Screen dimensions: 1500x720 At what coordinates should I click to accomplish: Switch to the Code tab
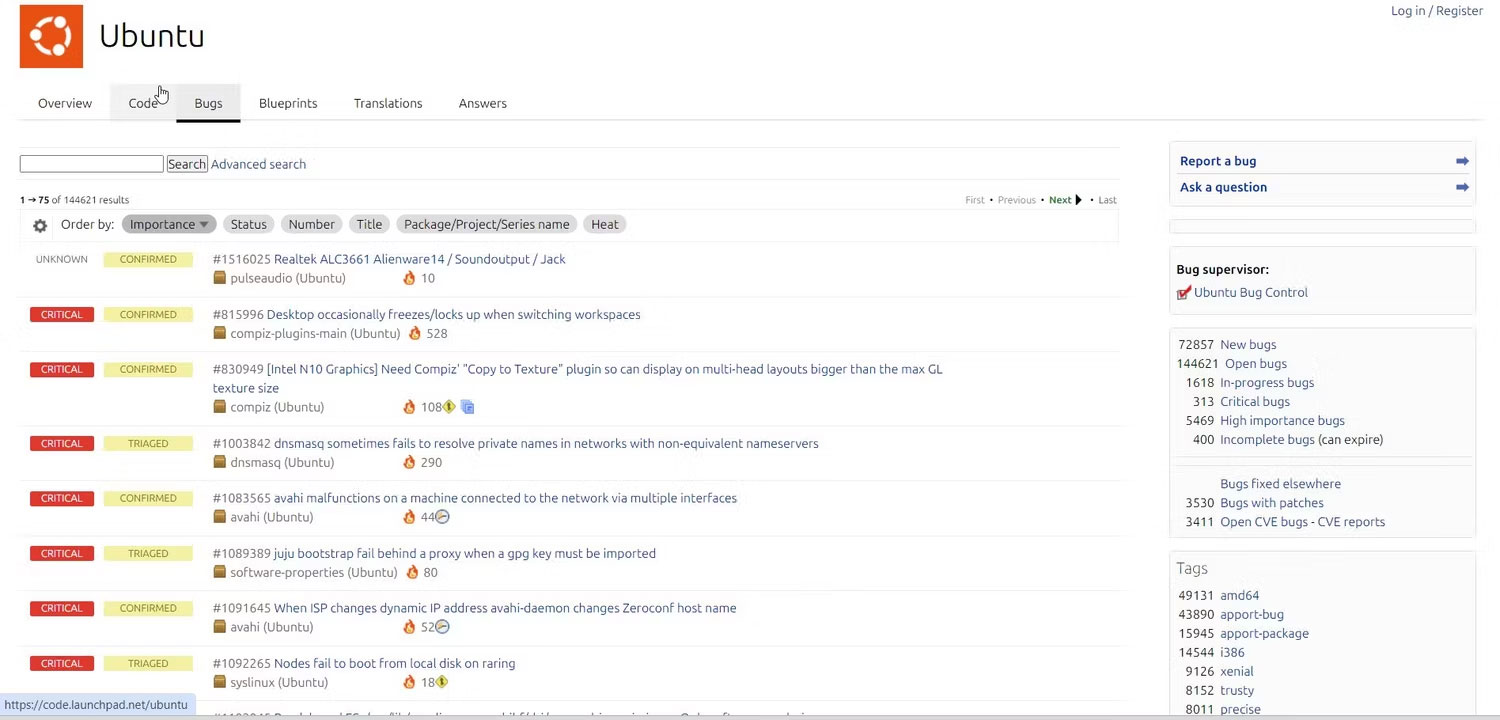143,103
